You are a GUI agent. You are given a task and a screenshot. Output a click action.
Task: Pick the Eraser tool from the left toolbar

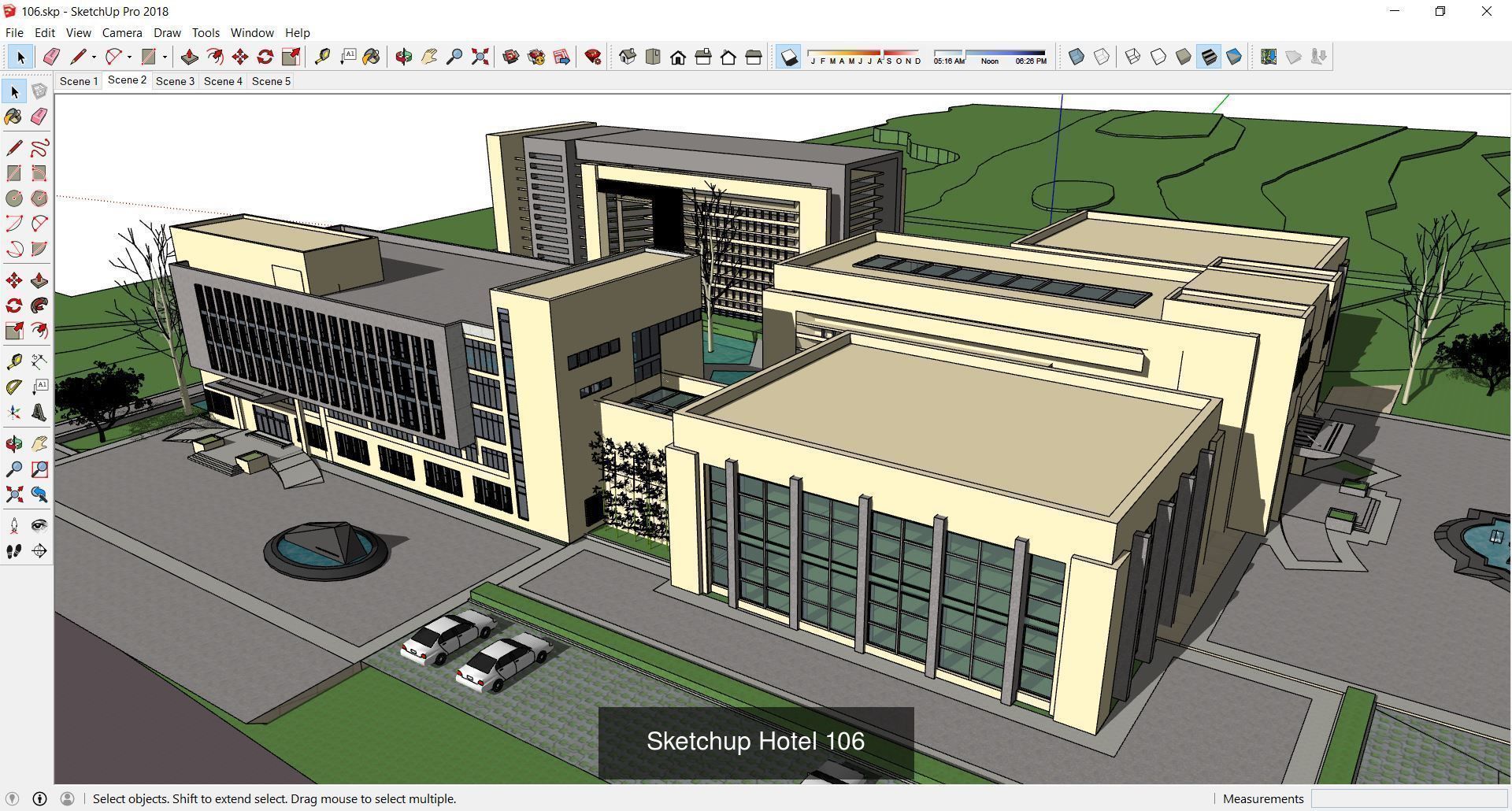39,117
